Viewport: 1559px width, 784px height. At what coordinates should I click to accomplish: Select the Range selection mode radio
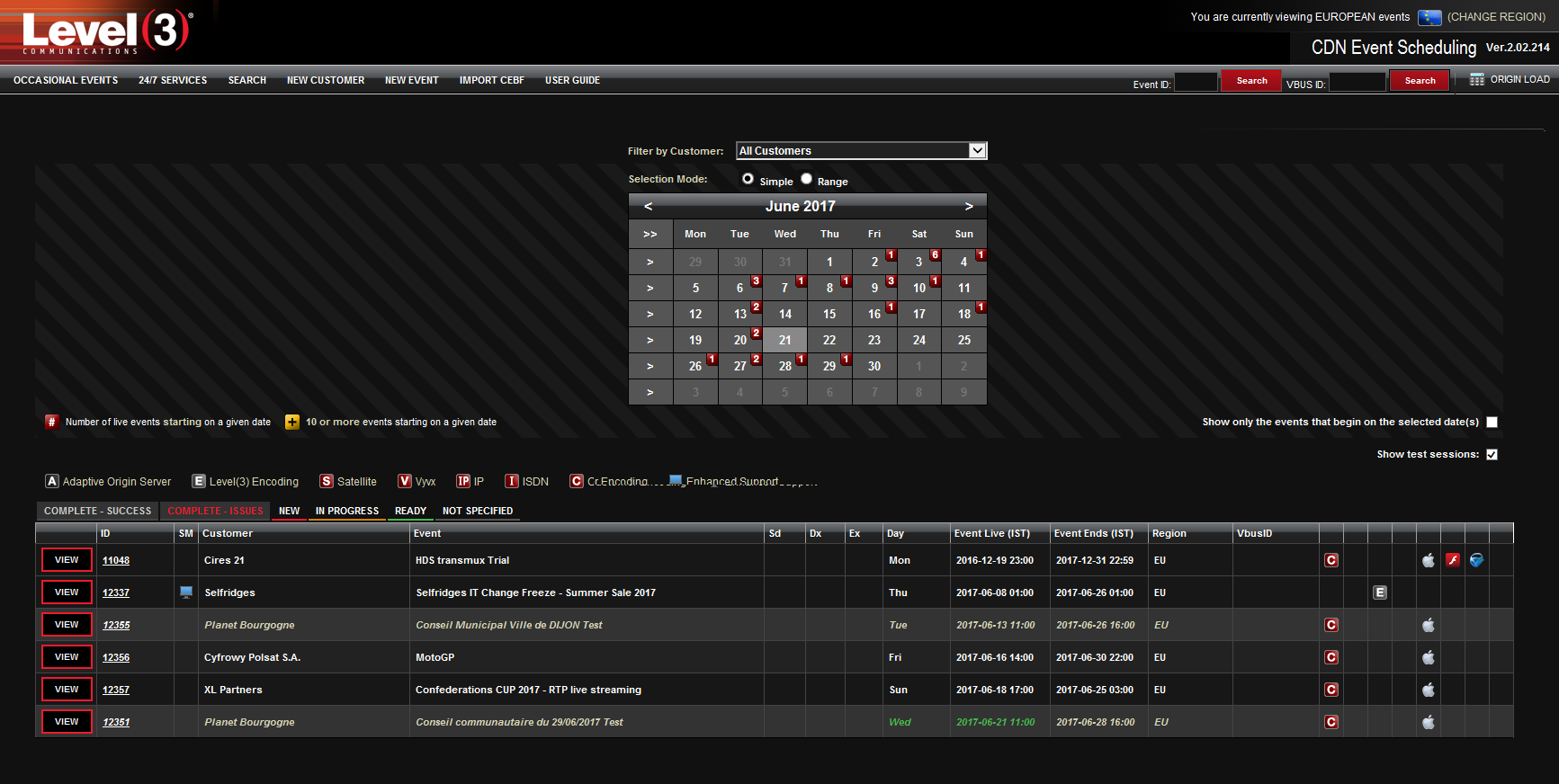click(806, 179)
